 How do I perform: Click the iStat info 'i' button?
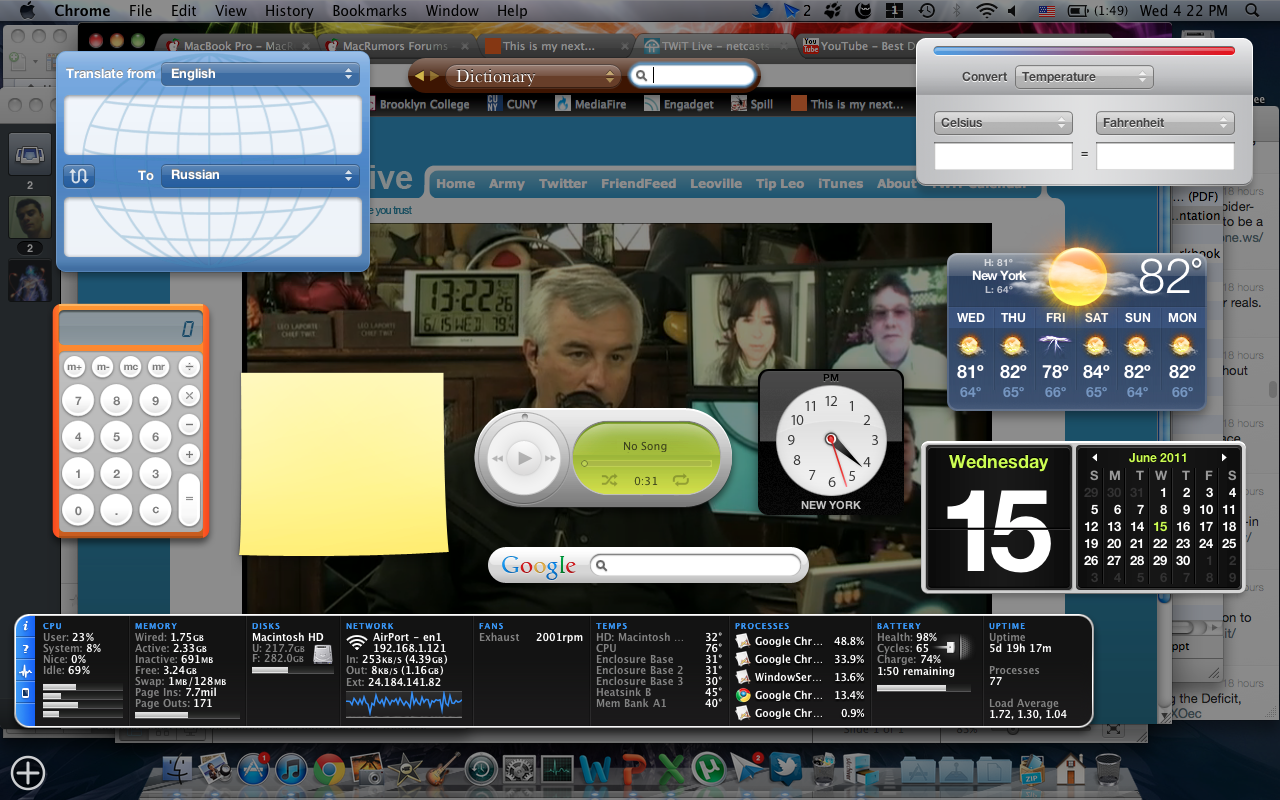[26, 627]
